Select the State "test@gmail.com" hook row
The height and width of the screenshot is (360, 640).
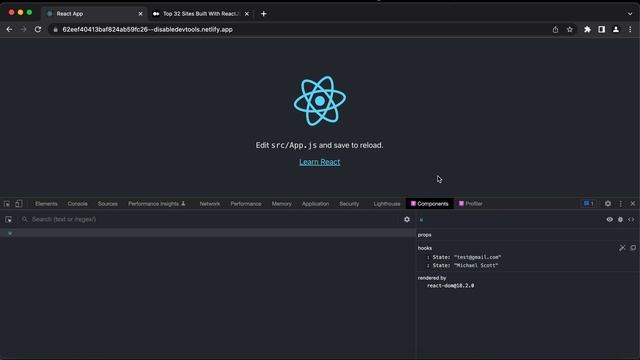tap(464, 257)
